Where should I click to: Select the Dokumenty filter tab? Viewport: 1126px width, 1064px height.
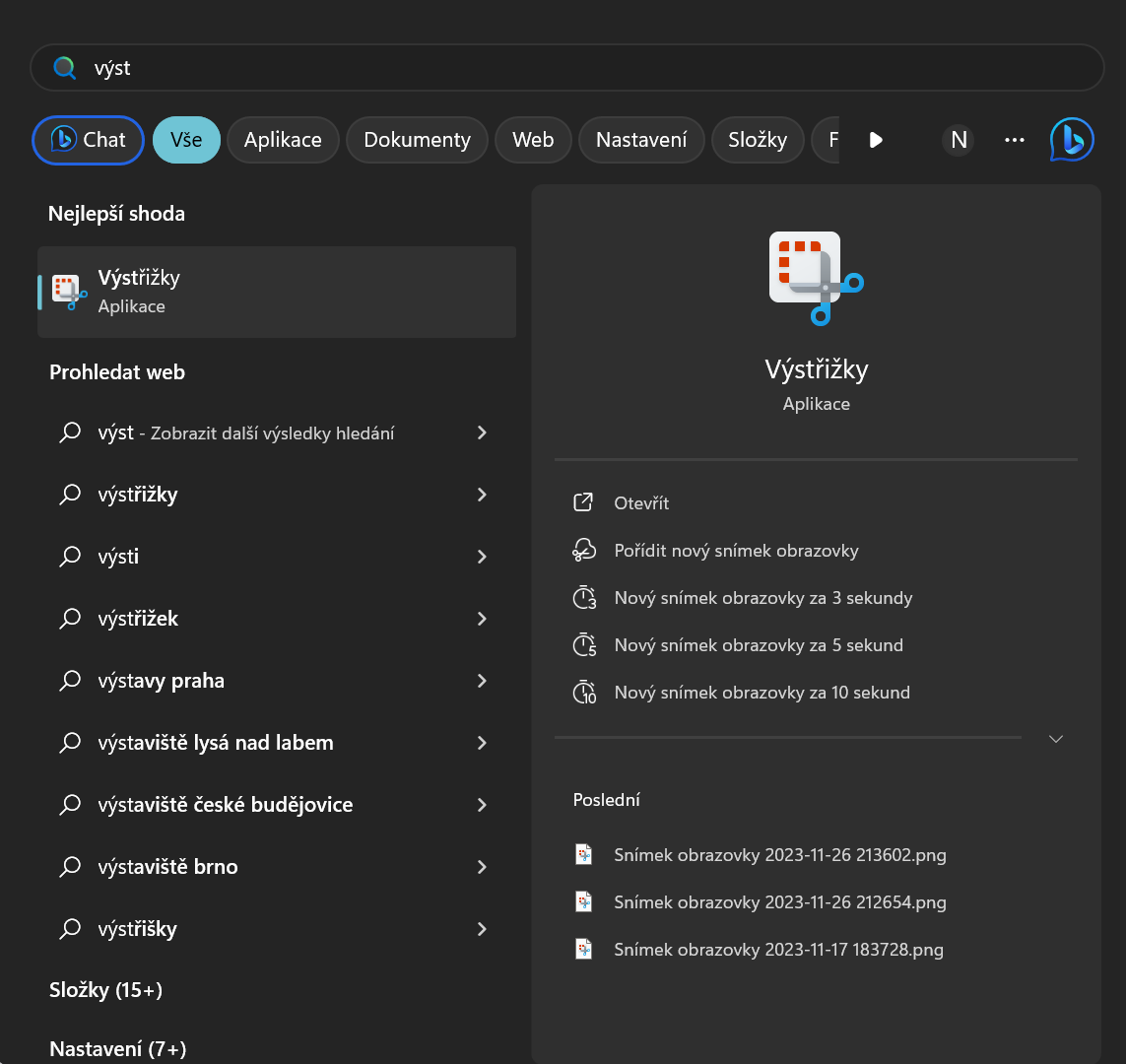tap(417, 140)
